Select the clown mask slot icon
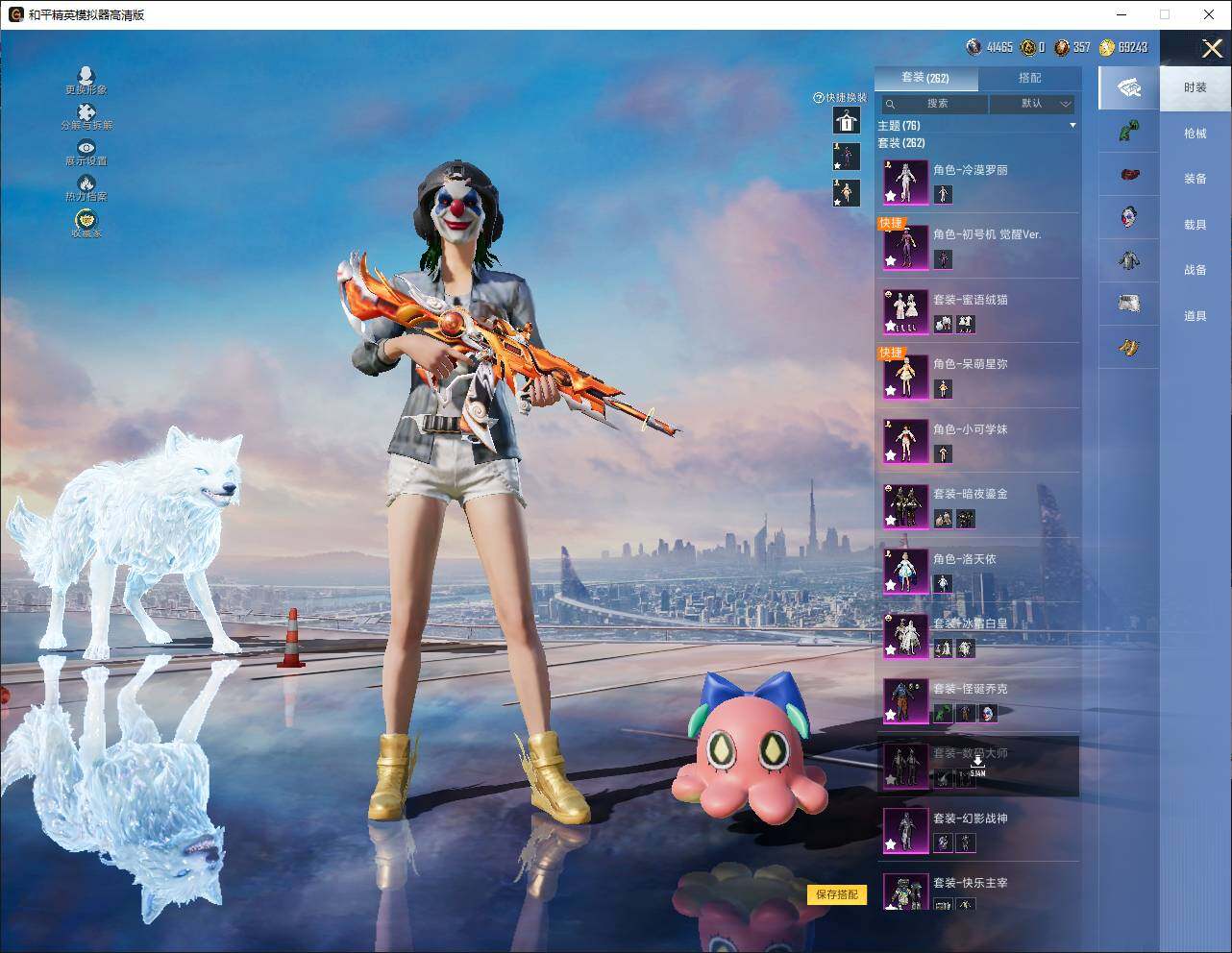 [x=1128, y=216]
